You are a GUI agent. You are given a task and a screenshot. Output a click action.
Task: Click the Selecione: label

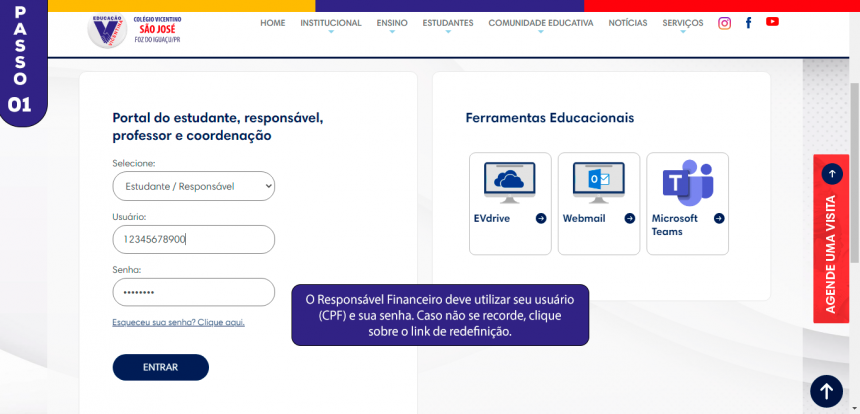point(134,163)
